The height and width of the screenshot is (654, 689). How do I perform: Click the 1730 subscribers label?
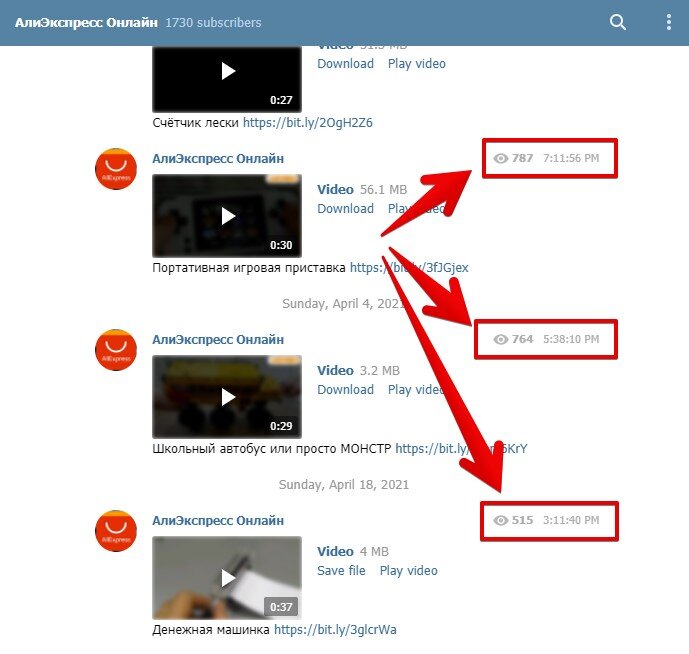coord(213,22)
